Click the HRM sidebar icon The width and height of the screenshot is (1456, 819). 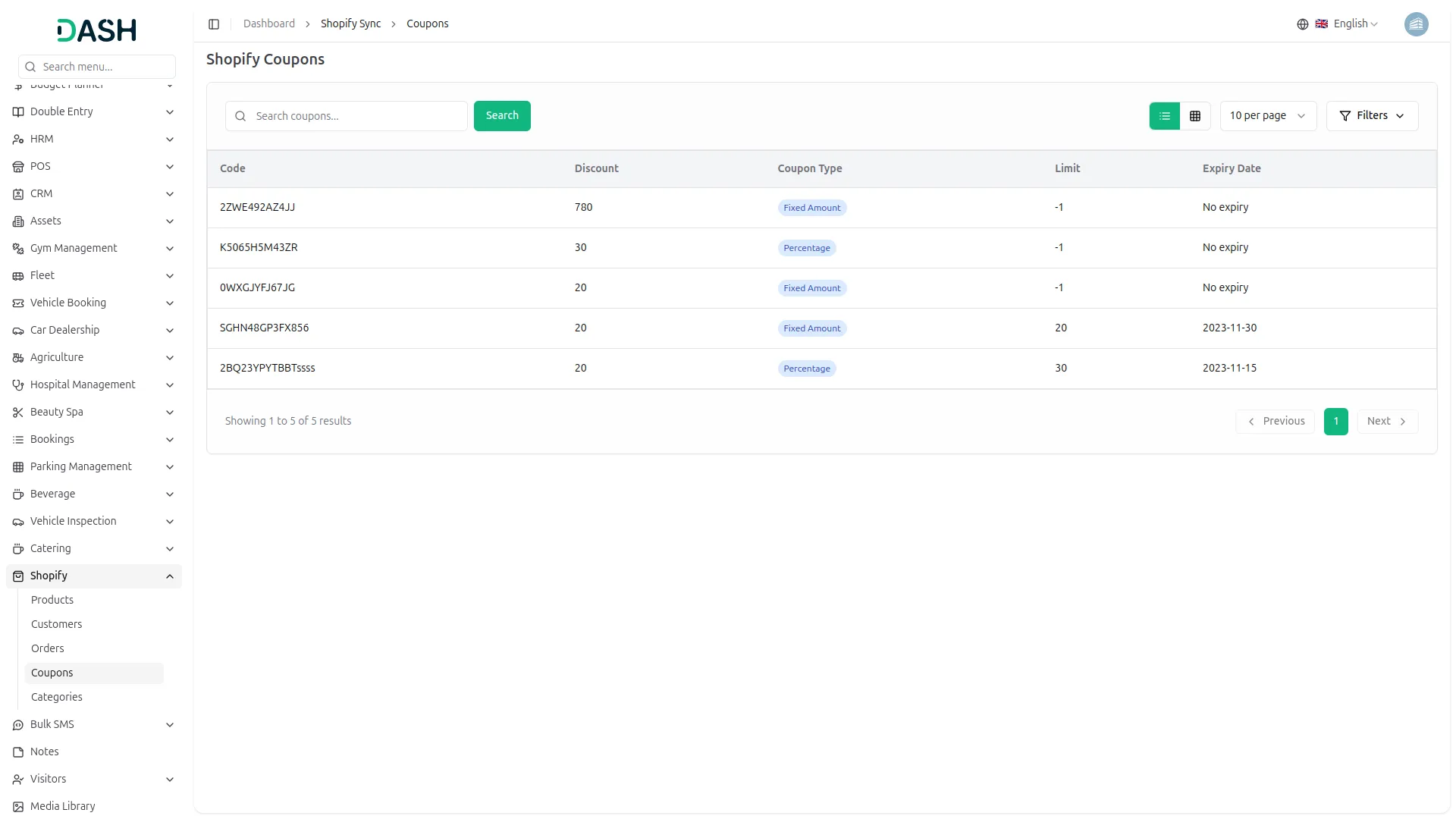17,139
